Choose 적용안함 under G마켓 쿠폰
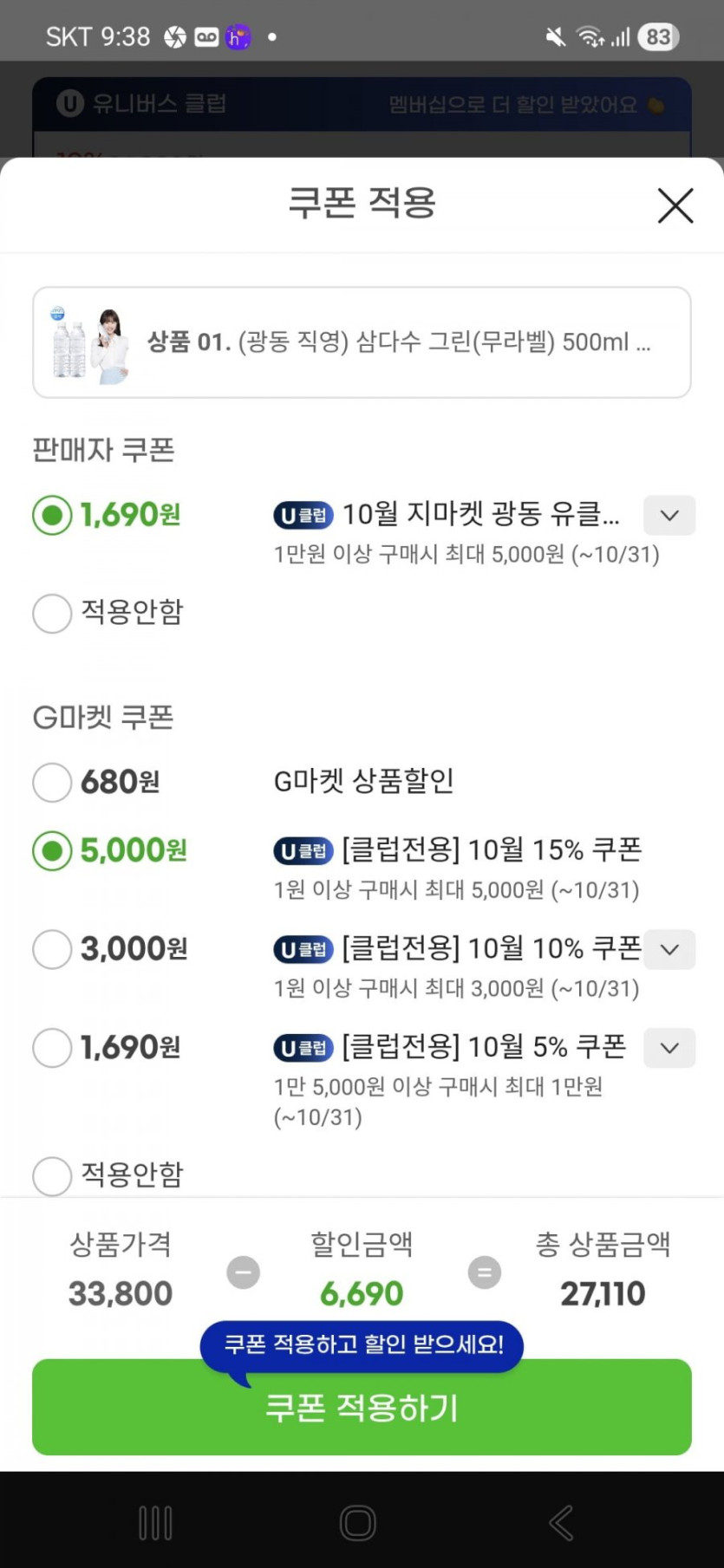This screenshot has width=724, height=1568. tap(52, 1176)
